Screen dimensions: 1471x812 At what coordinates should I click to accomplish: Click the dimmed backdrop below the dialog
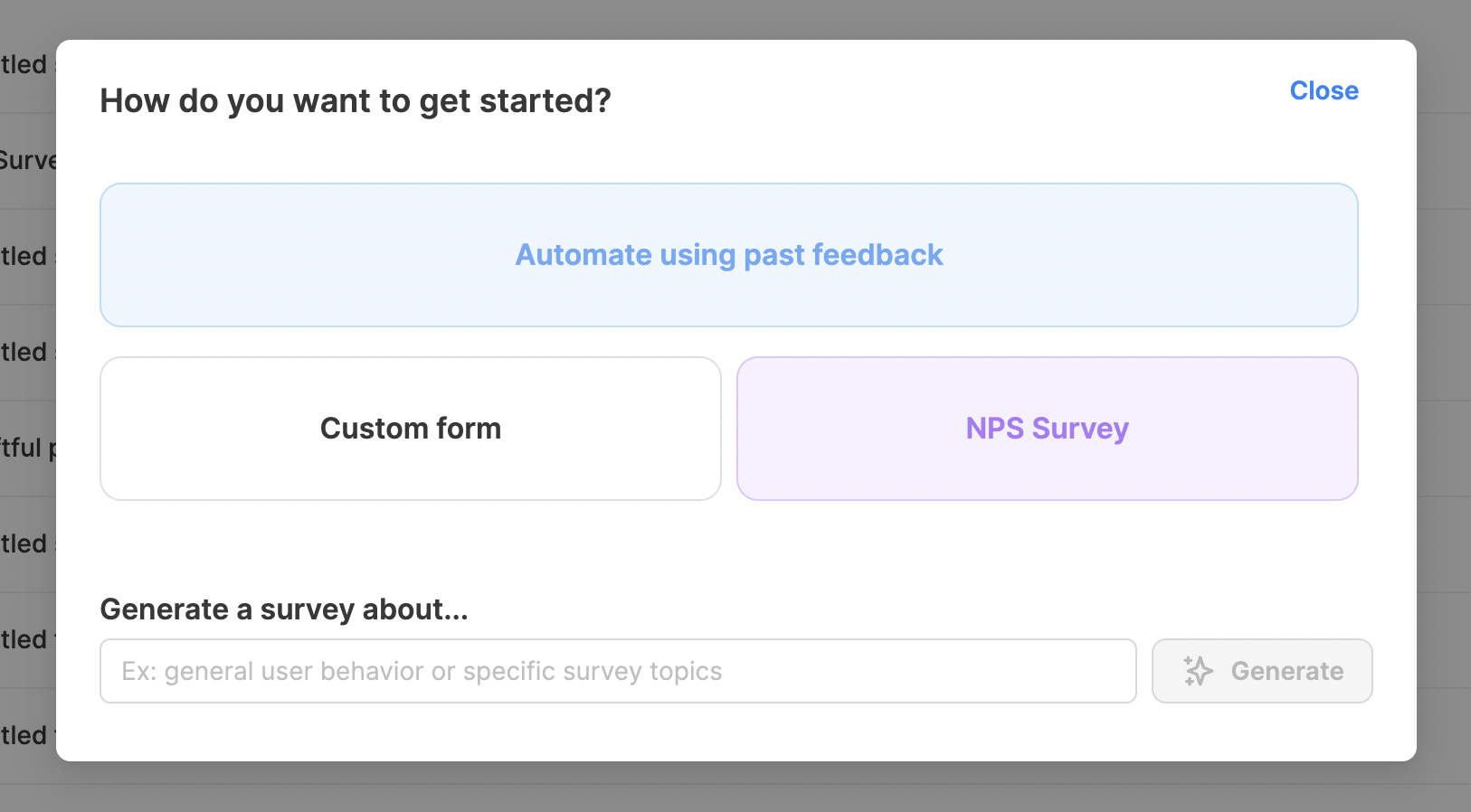click(x=735, y=788)
